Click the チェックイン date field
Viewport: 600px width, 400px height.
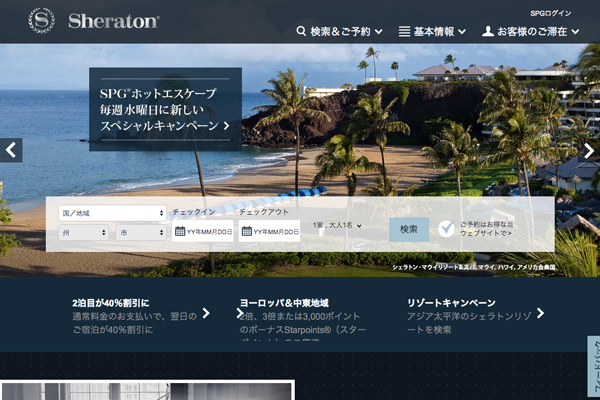point(202,231)
